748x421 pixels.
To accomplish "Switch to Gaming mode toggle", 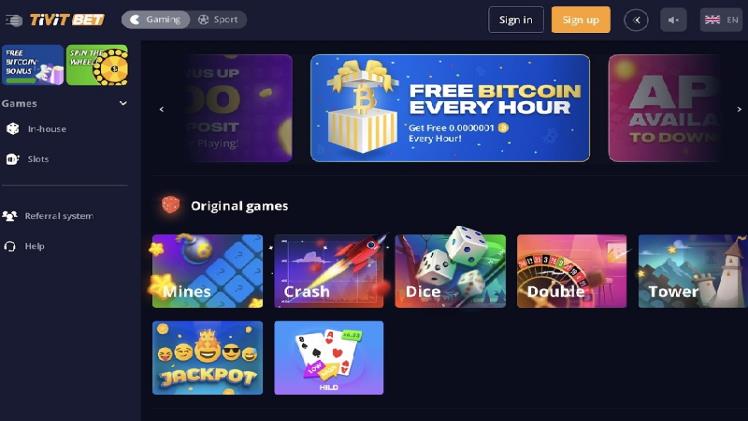I will pyautogui.click(x=156, y=20).
